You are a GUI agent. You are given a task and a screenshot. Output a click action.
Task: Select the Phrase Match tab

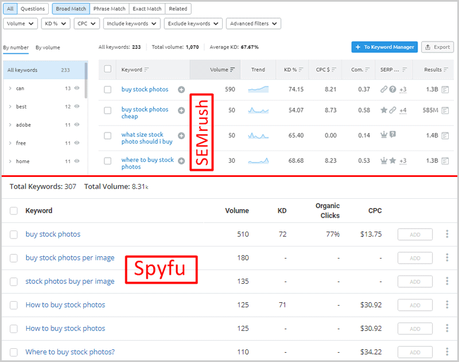click(109, 9)
